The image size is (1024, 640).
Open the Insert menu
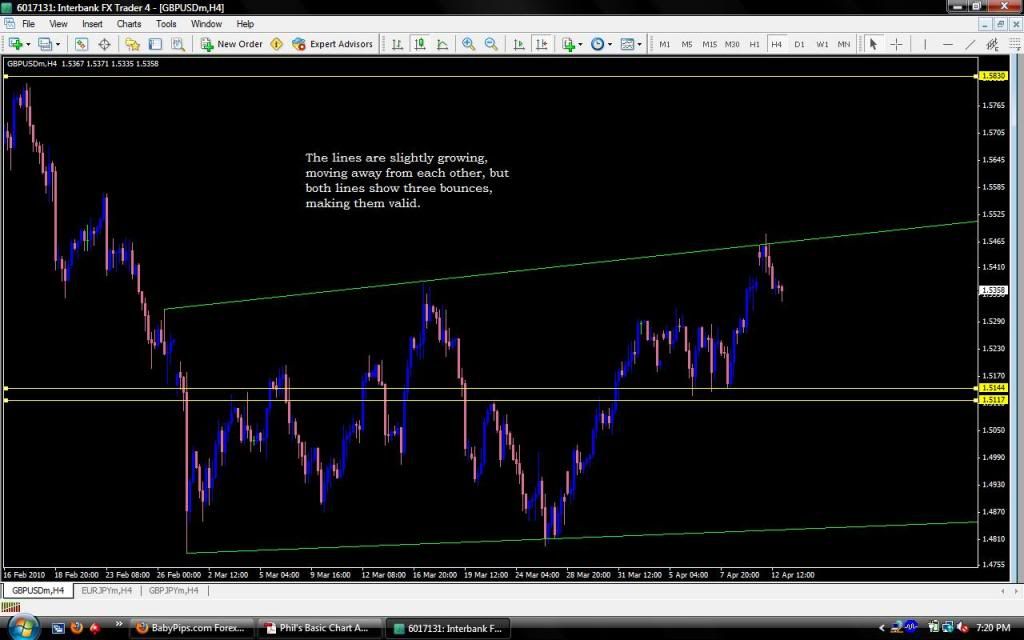(x=92, y=24)
